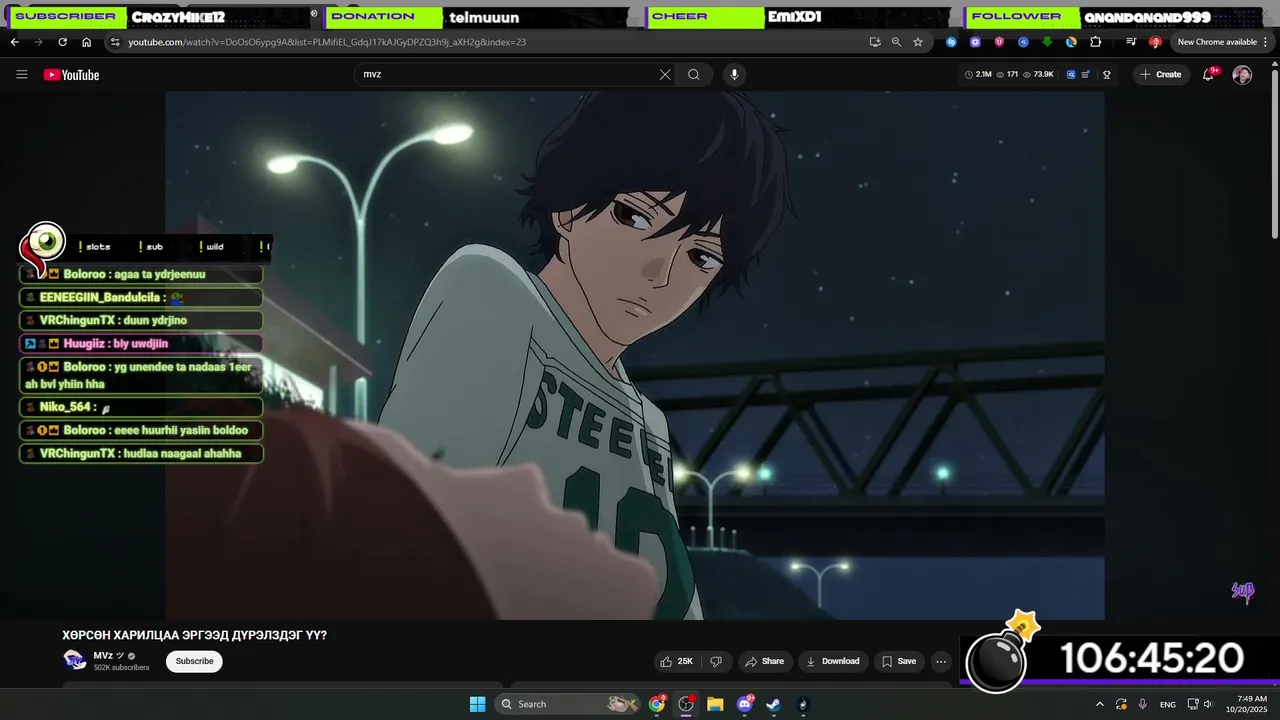Image resolution: width=1280 pixels, height=720 pixels.
Task: Click the 2.1M clock stat in header
Action: (978, 75)
